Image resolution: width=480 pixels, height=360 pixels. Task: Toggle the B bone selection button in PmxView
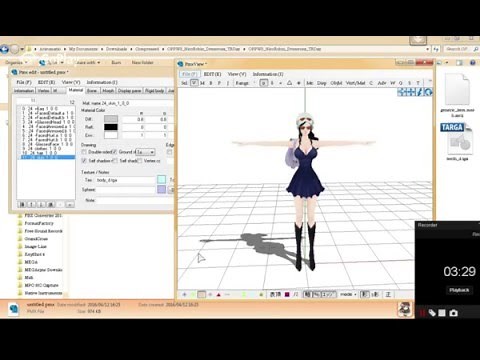click(x=211, y=83)
